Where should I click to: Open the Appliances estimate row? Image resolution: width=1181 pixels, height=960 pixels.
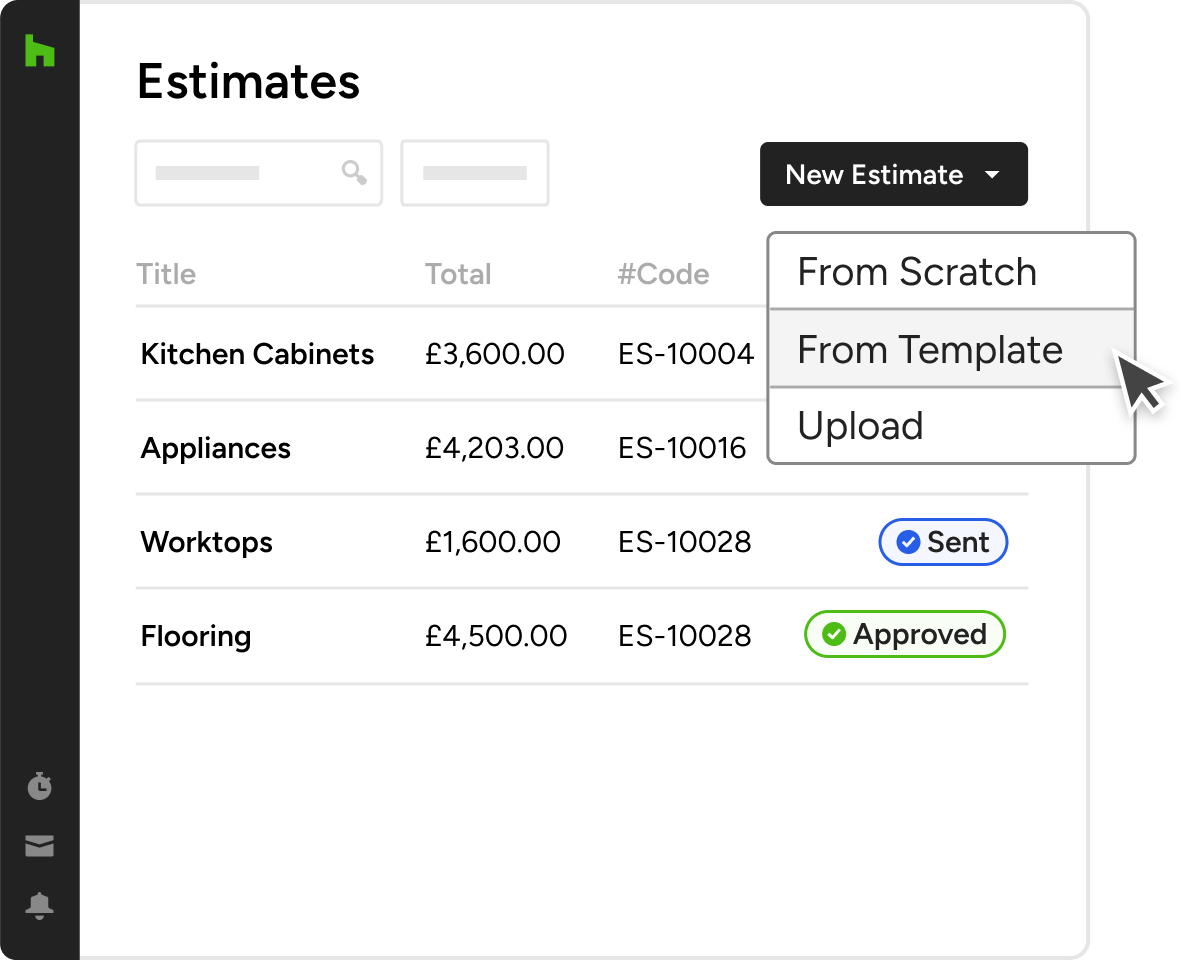(x=216, y=448)
